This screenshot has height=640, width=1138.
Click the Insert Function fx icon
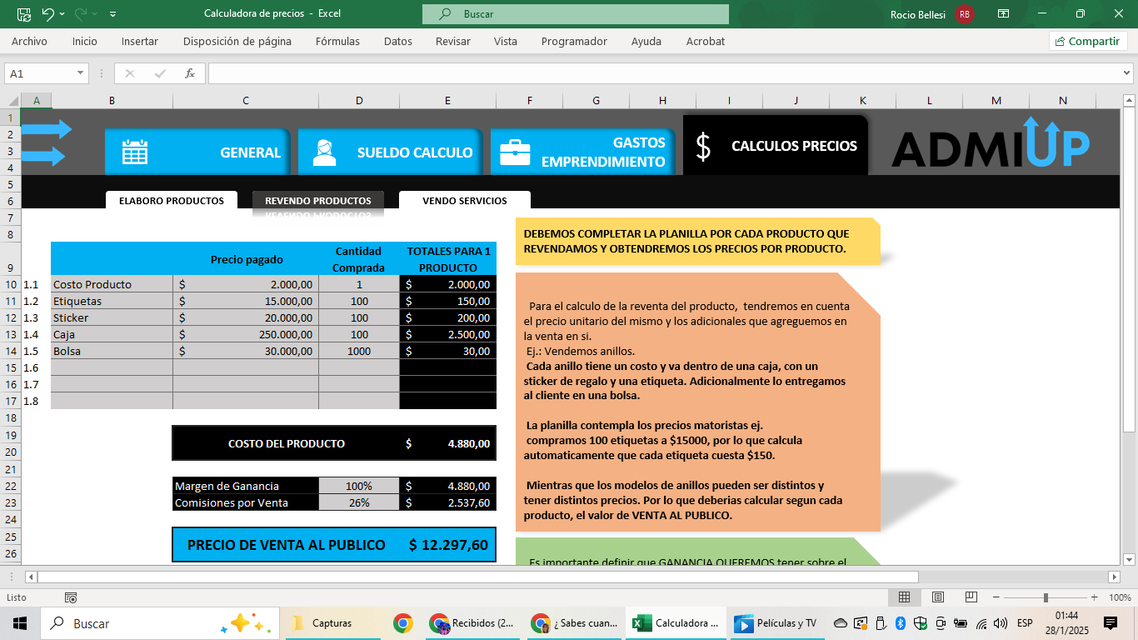(190, 74)
